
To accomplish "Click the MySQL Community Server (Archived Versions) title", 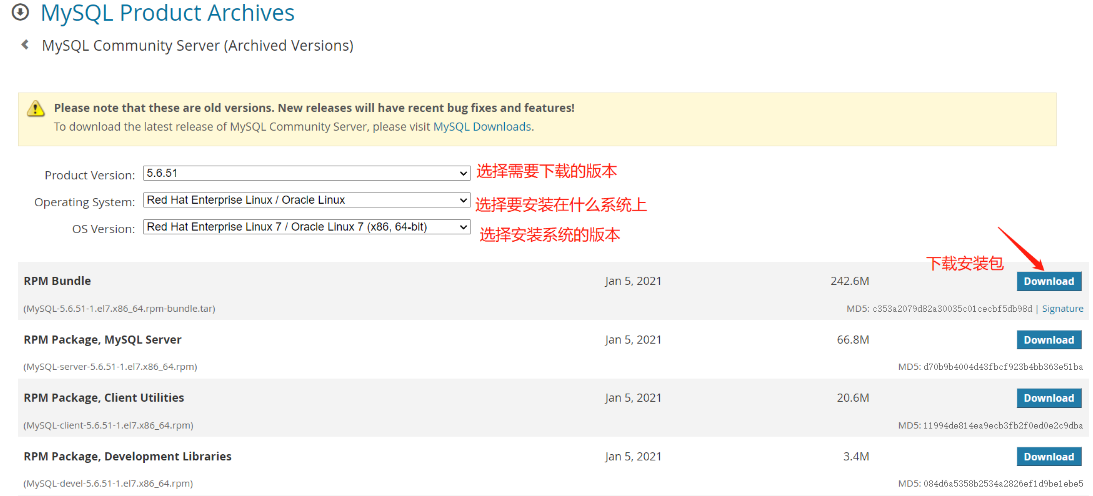I will click(197, 46).
